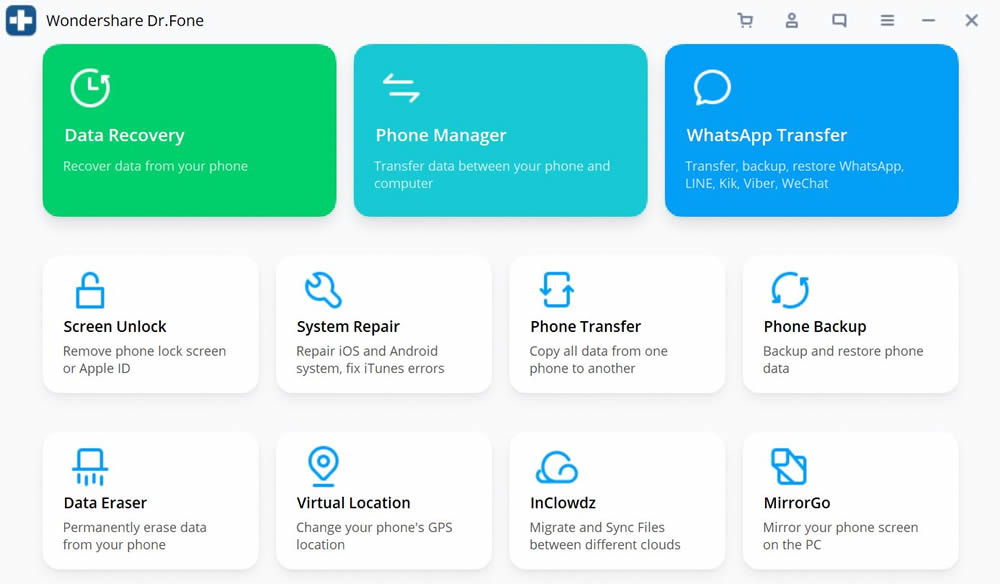Viewport: 1000px width, 584px height.
Task: Click the System Repair wrench icon
Action: pos(323,290)
